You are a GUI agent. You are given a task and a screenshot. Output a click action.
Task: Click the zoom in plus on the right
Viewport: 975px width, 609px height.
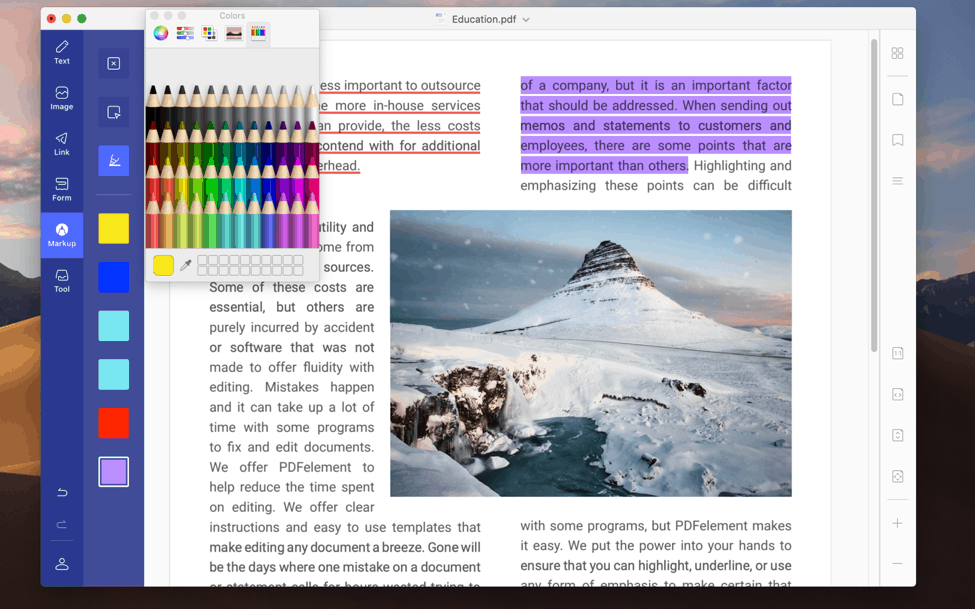coord(897,522)
